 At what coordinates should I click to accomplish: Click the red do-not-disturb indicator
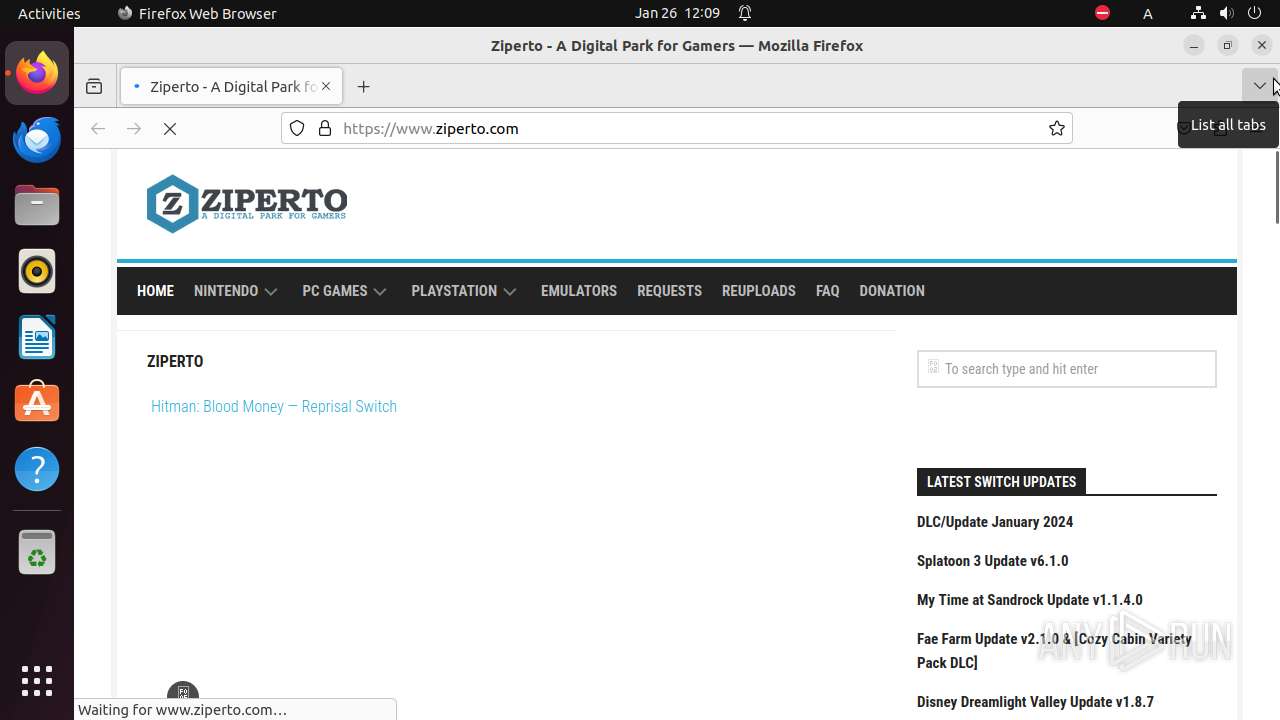1102,13
